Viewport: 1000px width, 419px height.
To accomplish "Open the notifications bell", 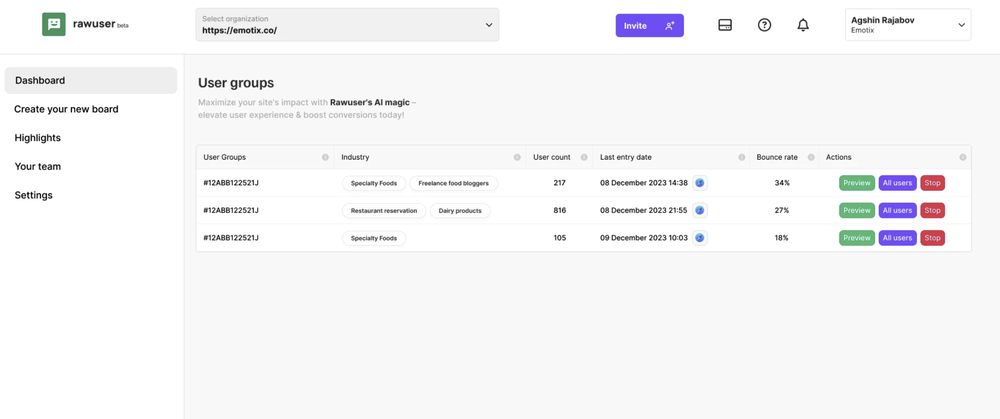I will coord(803,25).
